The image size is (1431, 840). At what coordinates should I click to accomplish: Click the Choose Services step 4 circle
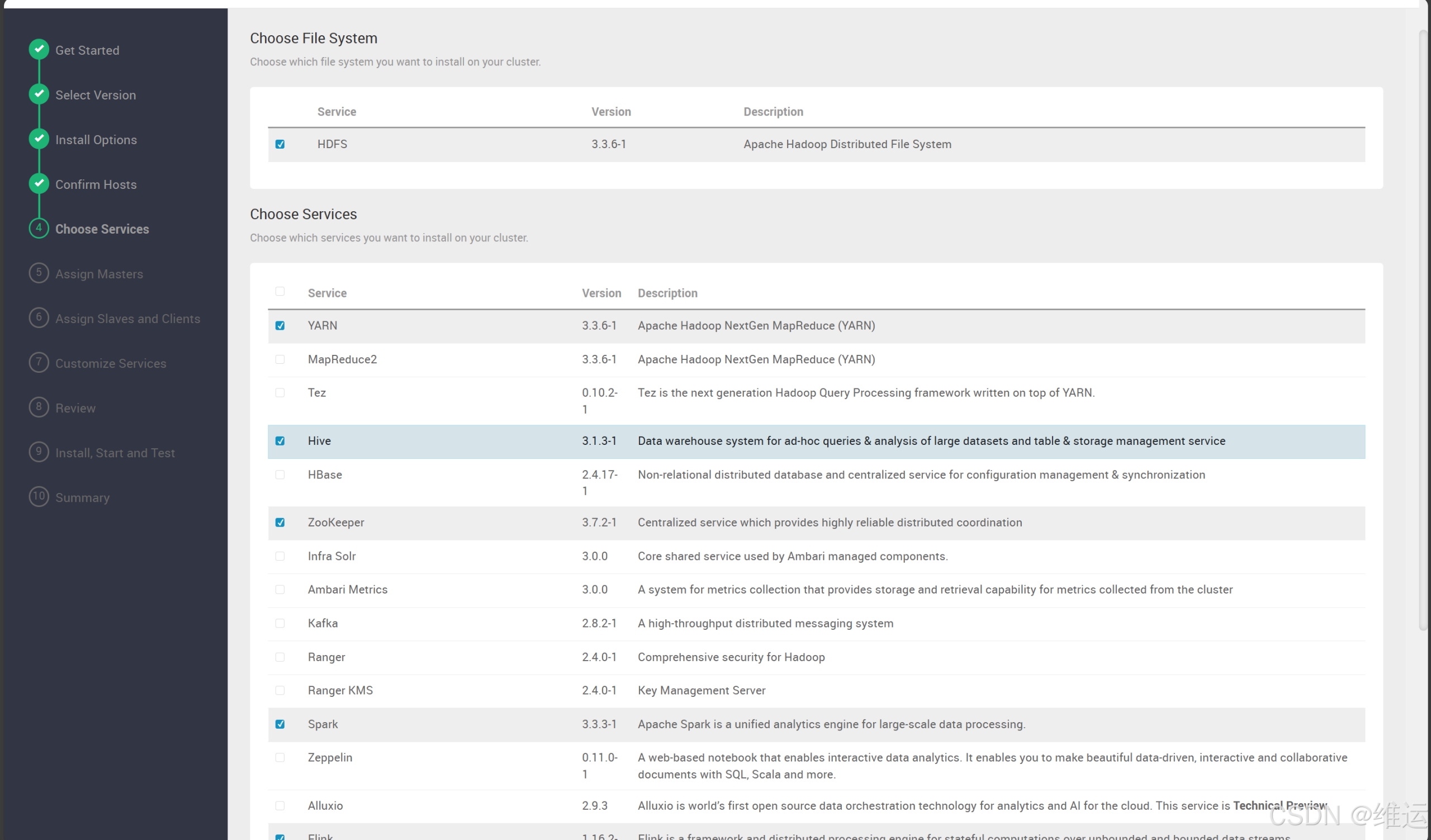(x=38, y=228)
